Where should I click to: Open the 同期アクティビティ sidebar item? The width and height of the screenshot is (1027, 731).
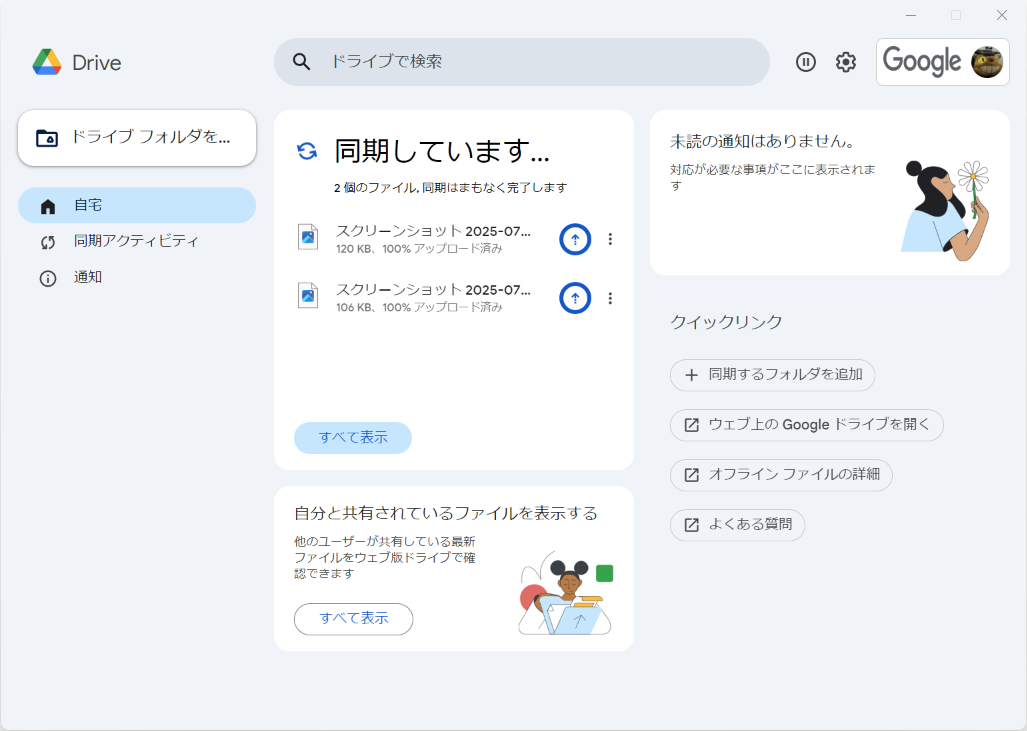(x=47, y=241)
